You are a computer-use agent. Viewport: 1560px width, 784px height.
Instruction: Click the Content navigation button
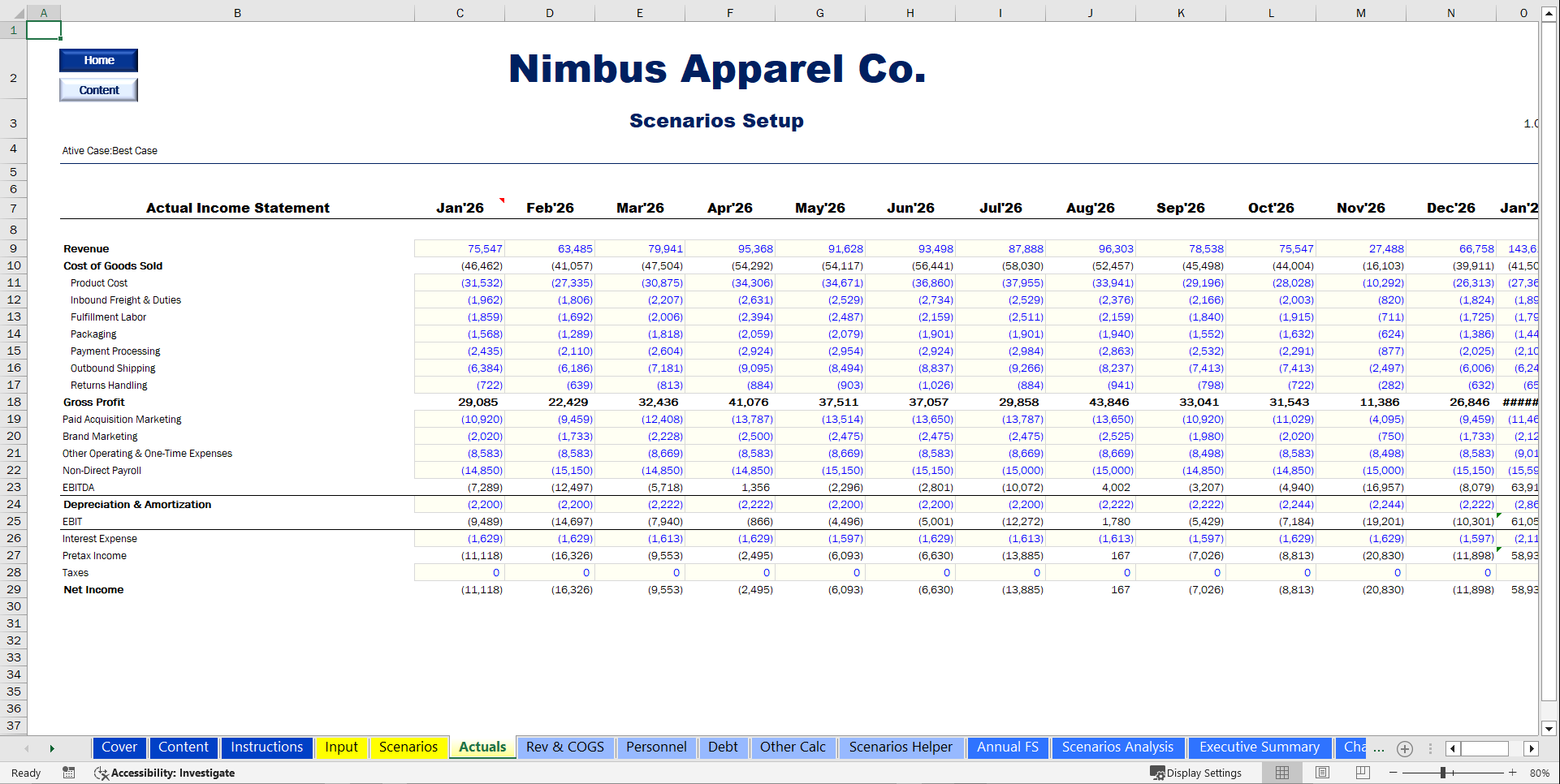tap(97, 89)
